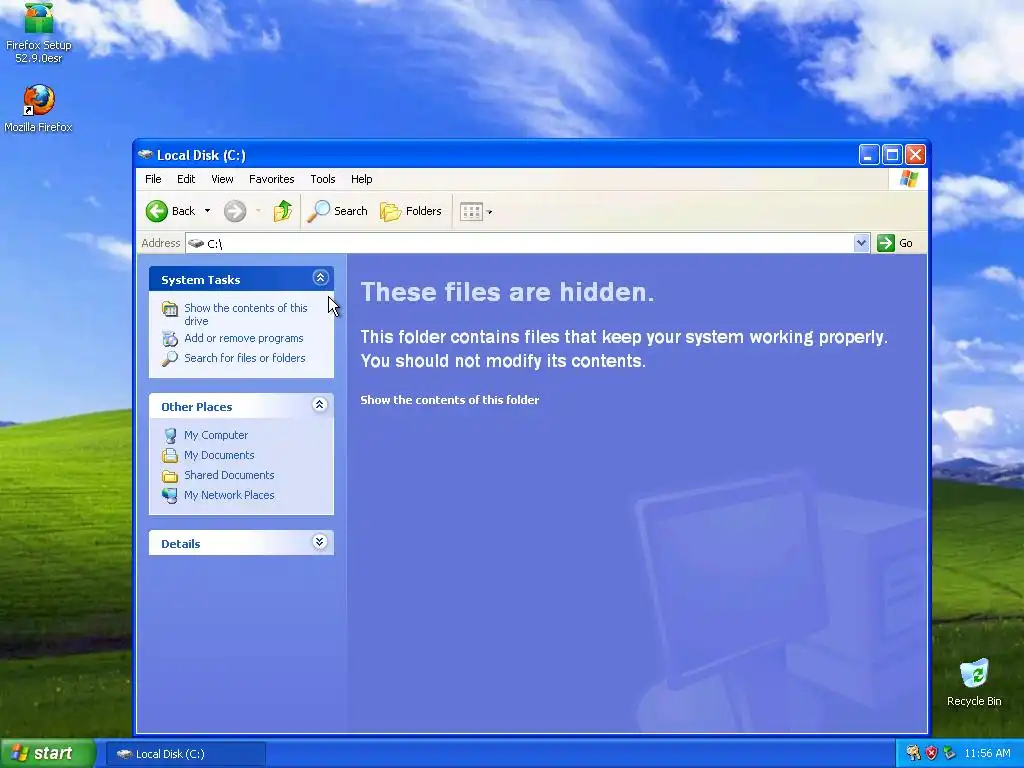
Task: Open the Search pane
Action: click(x=338, y=211)
